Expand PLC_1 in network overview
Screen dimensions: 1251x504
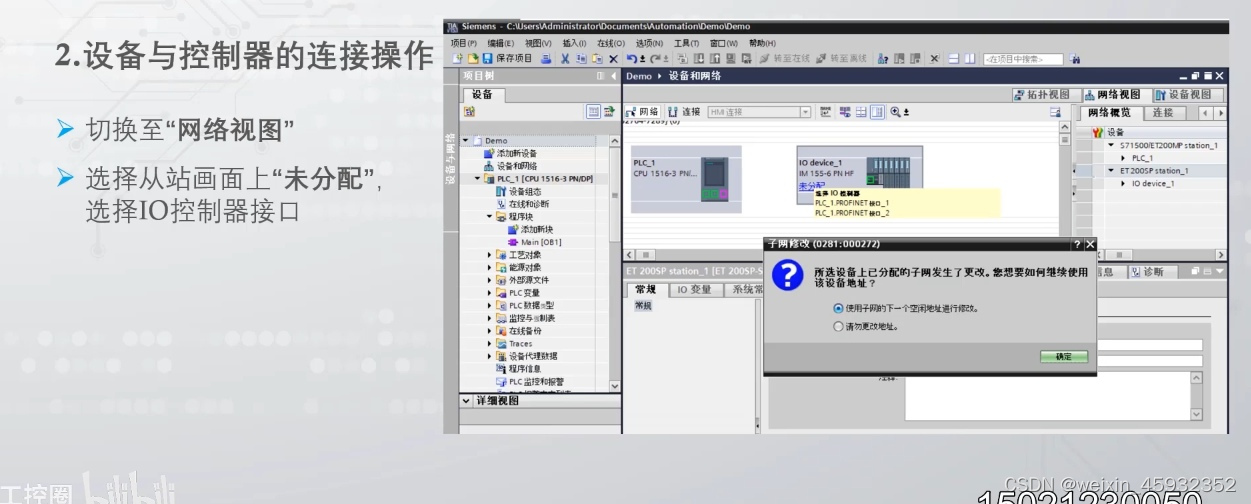coord(1123,158)
